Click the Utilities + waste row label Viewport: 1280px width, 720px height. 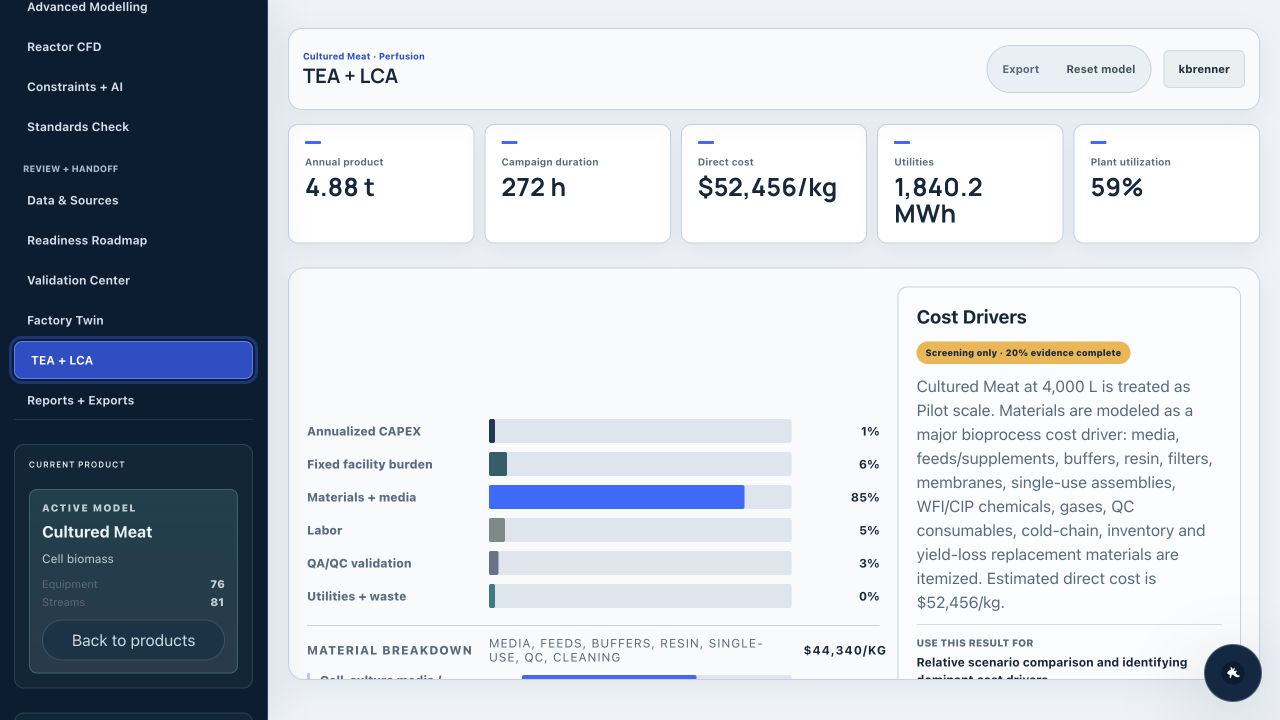pyautogui.click(x=357, y=596)
